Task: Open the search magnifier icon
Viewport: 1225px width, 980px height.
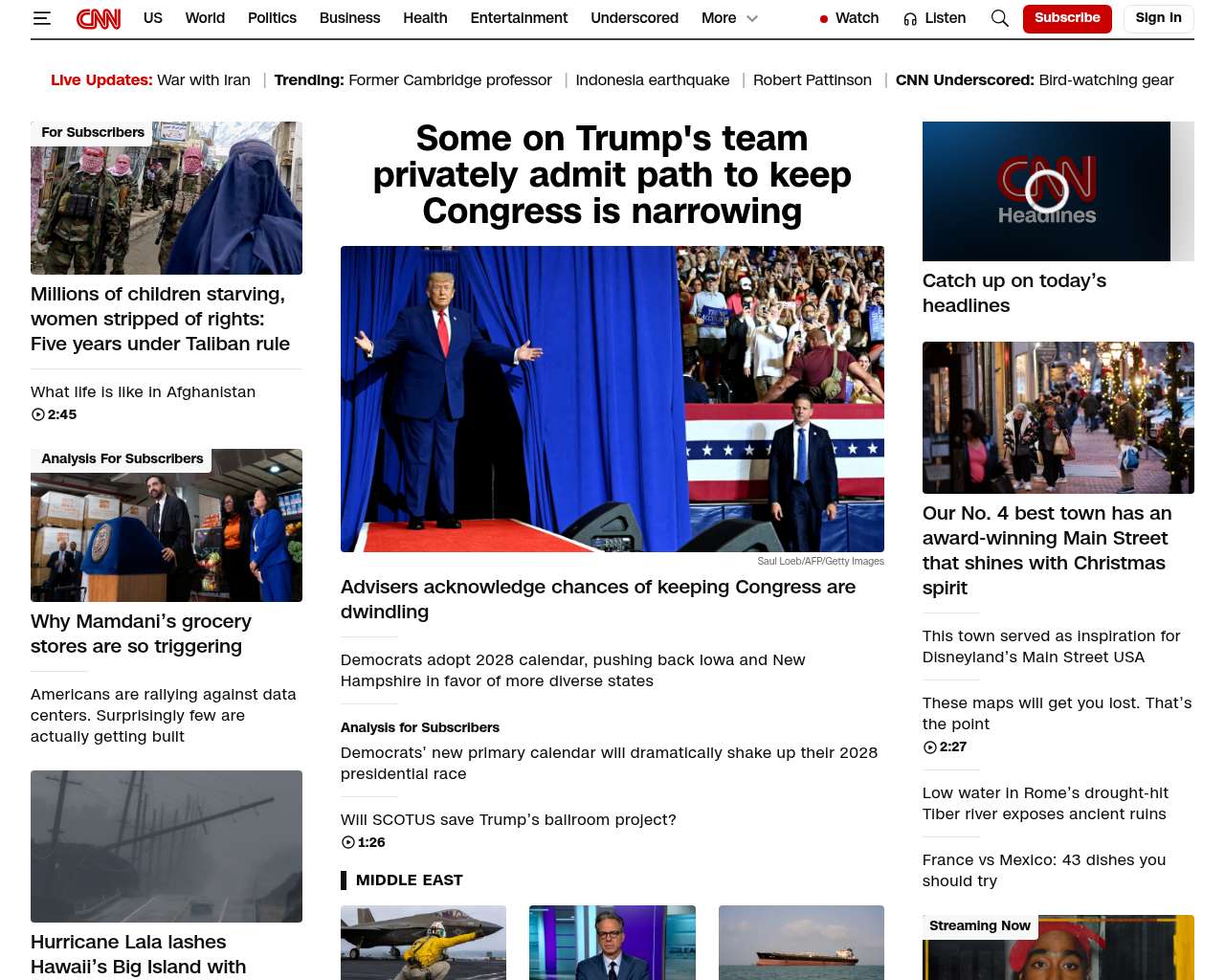Action: pos(1000,18)
